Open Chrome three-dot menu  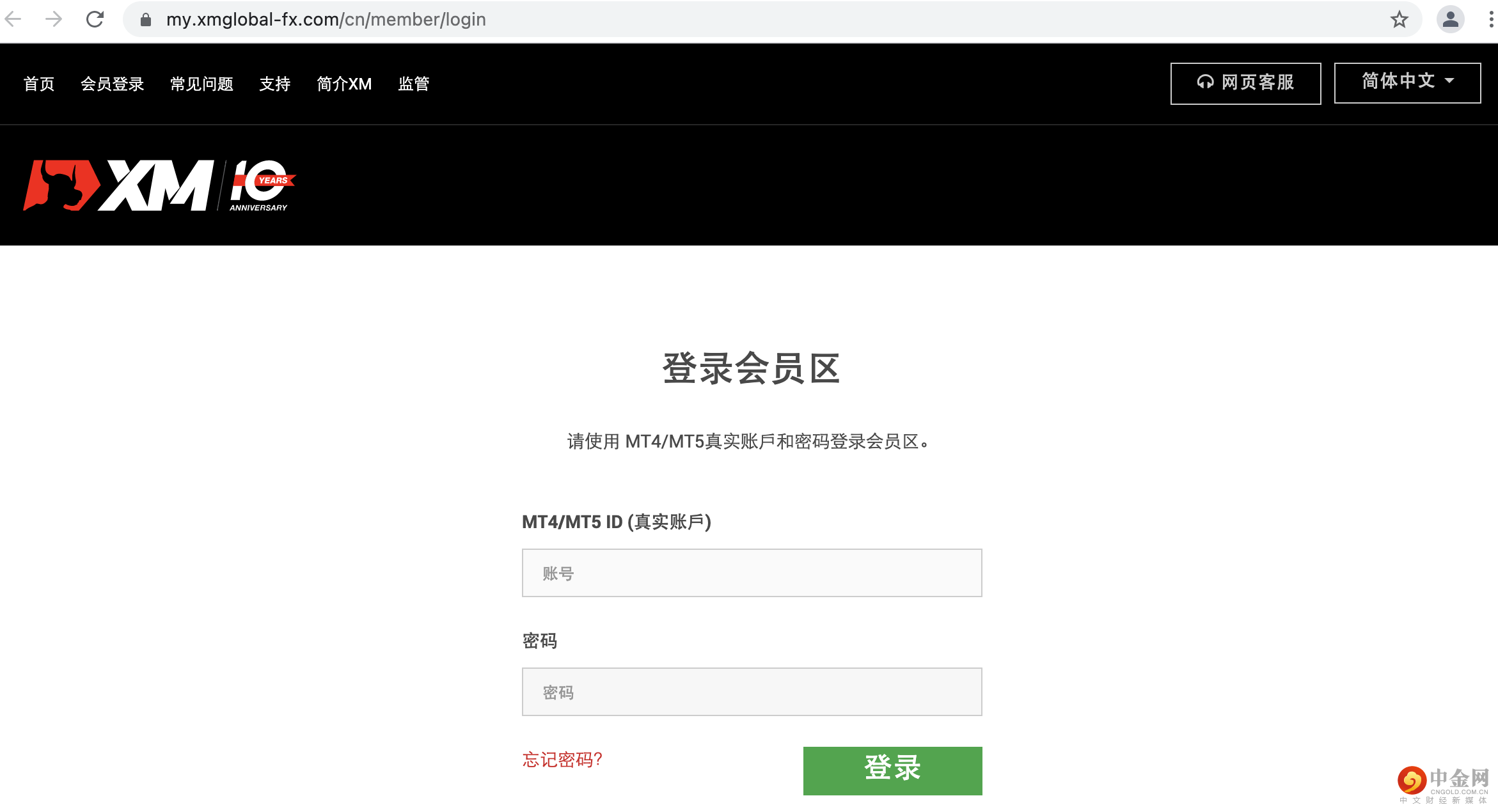click(1490, 20)
